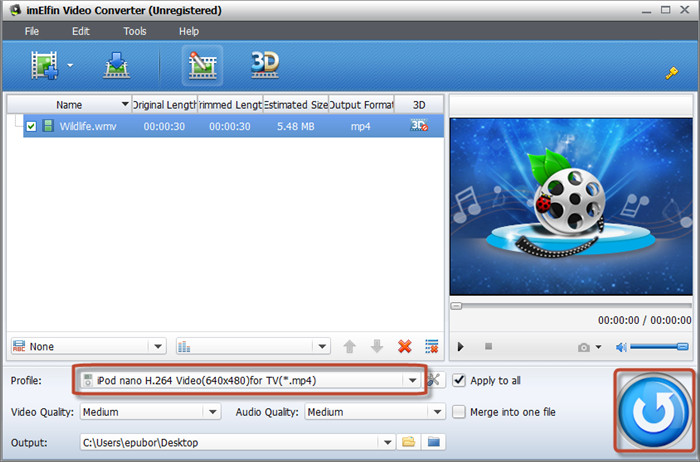Click the browse output folder icon
700x462 pixels.
pyautogui.click(x=408, y=442)
